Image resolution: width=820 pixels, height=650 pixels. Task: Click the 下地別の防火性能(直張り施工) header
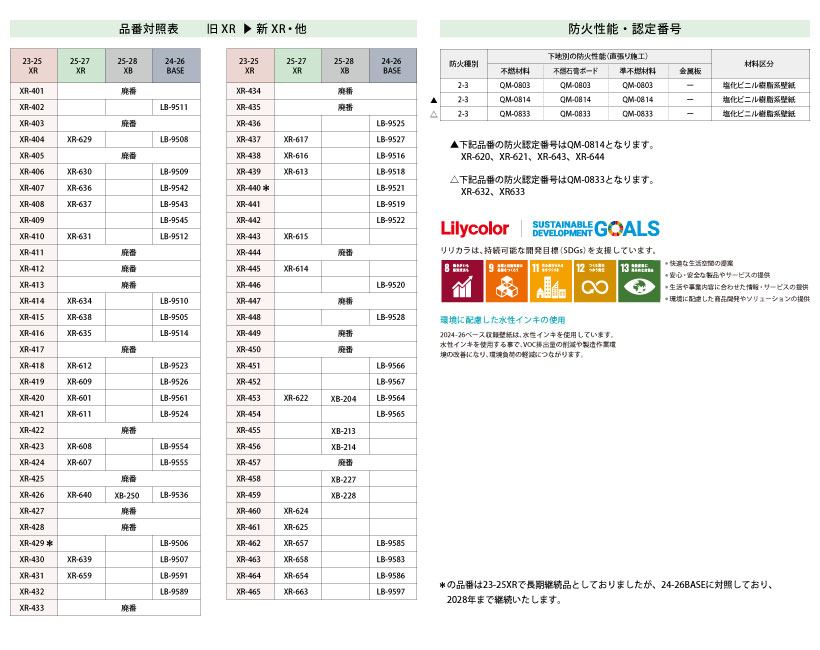coord(599,56)
